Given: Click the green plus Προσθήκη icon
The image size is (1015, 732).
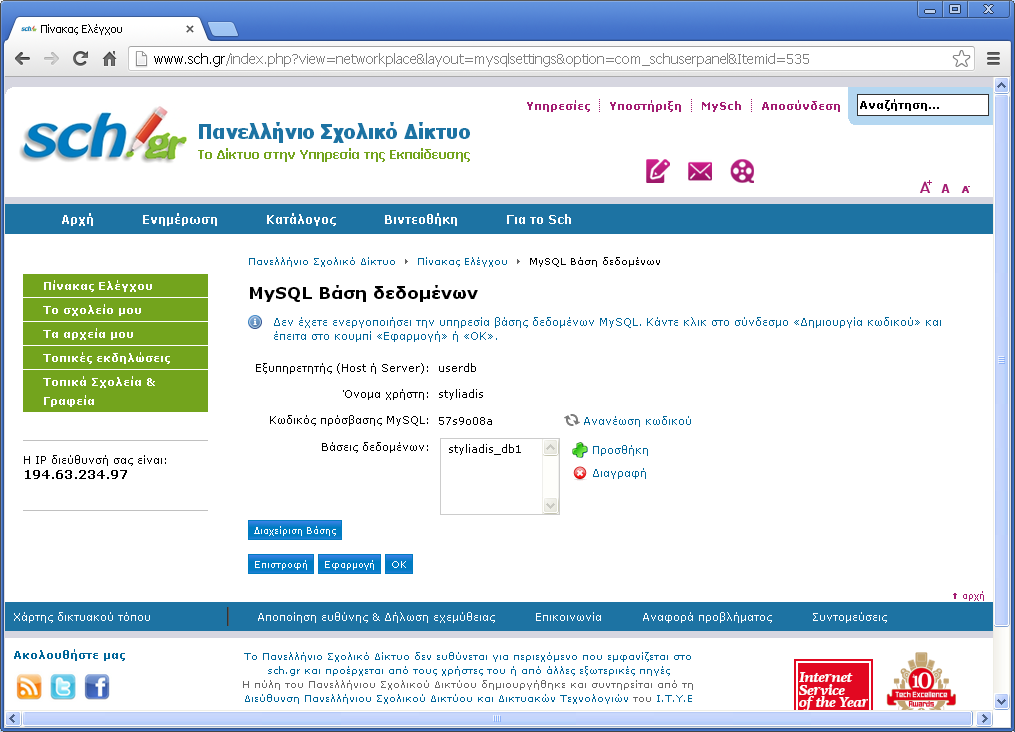Looking at the screenshot, I should click(579, 450).
